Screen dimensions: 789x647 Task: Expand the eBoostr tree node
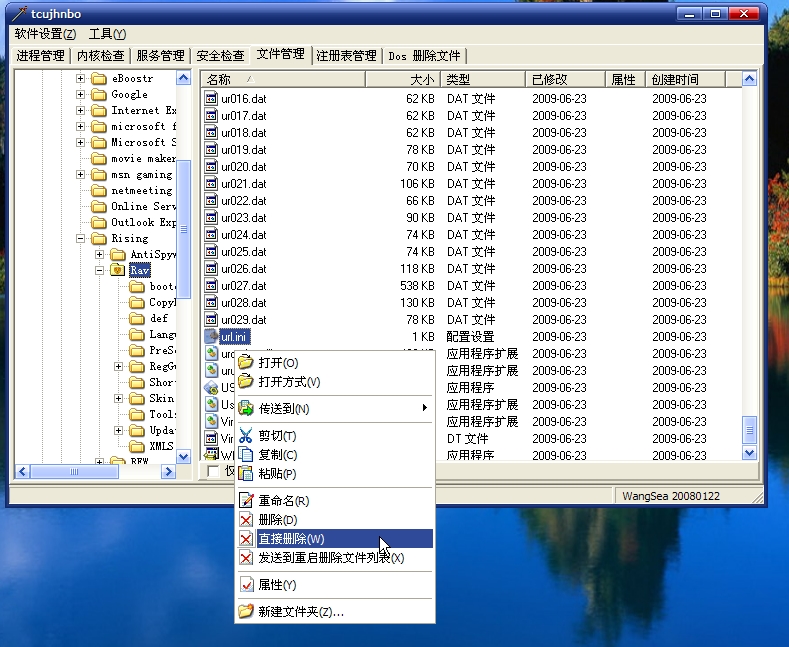(81, 78)
